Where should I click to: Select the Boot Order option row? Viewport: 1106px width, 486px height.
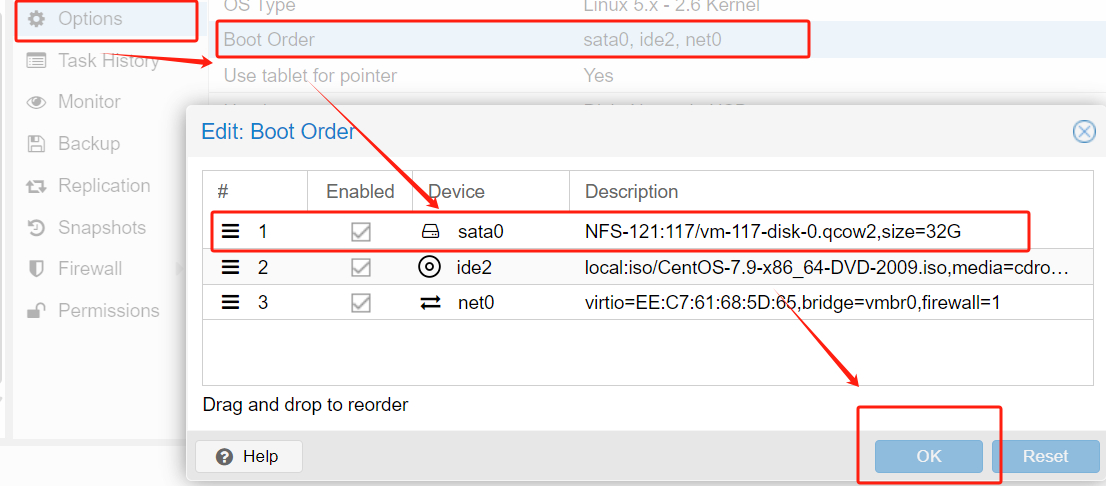657,40
